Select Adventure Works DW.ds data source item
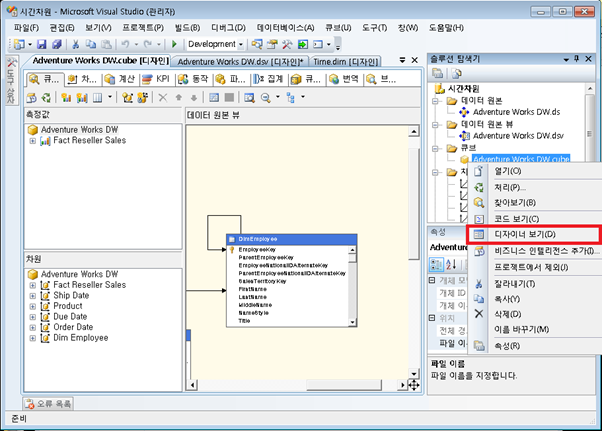 516,112
